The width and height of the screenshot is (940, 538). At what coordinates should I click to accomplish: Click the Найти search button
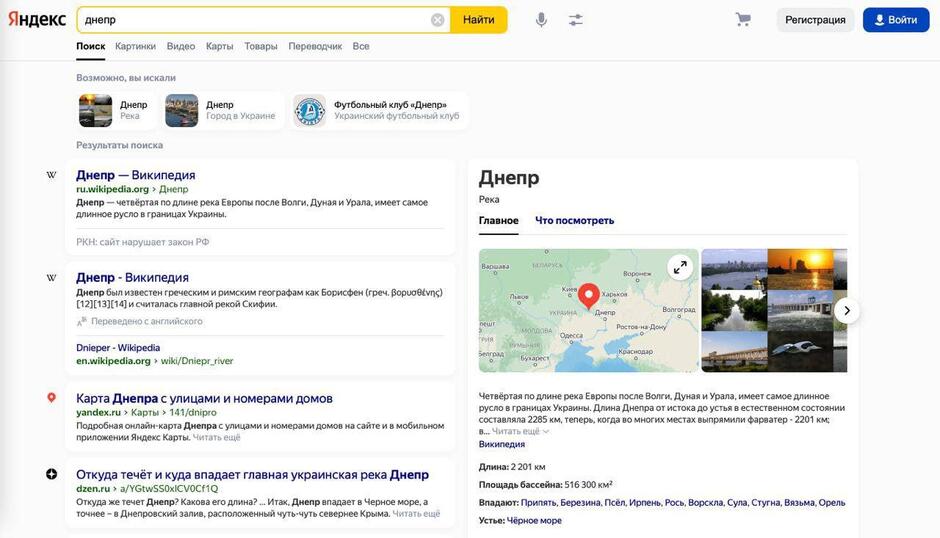tap(478, 20)
